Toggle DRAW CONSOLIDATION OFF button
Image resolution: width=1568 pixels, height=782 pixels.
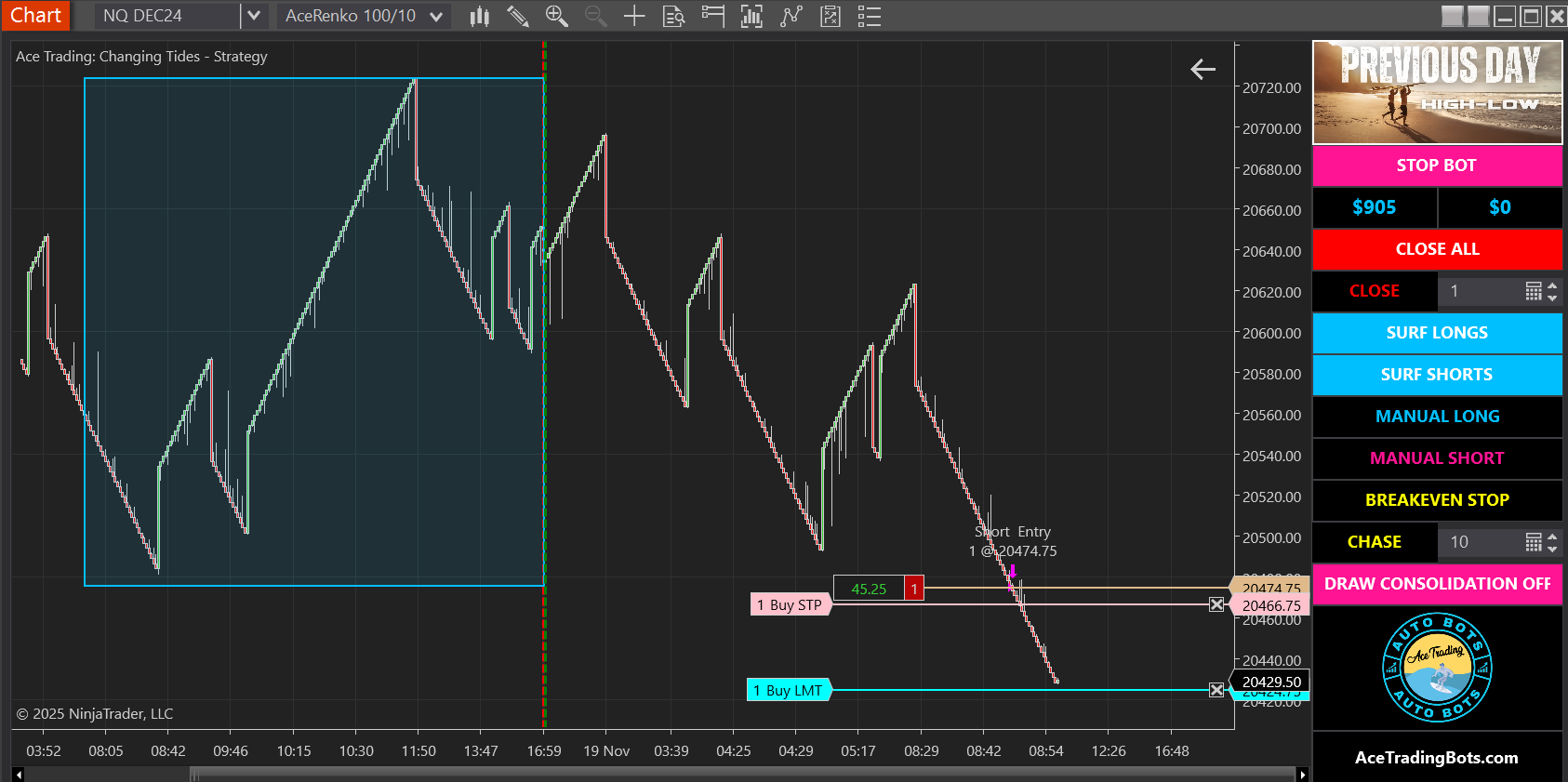click(x=1437, y=584)
